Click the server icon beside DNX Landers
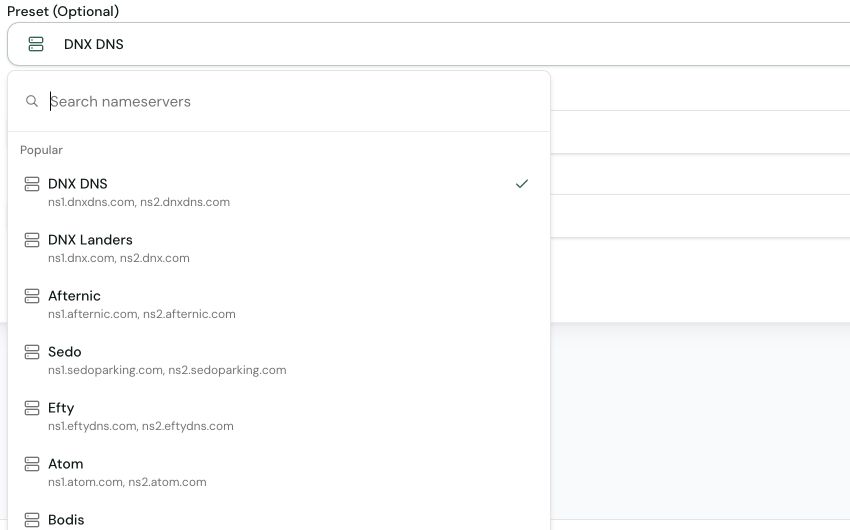850x530 pixels. (32, 240)
